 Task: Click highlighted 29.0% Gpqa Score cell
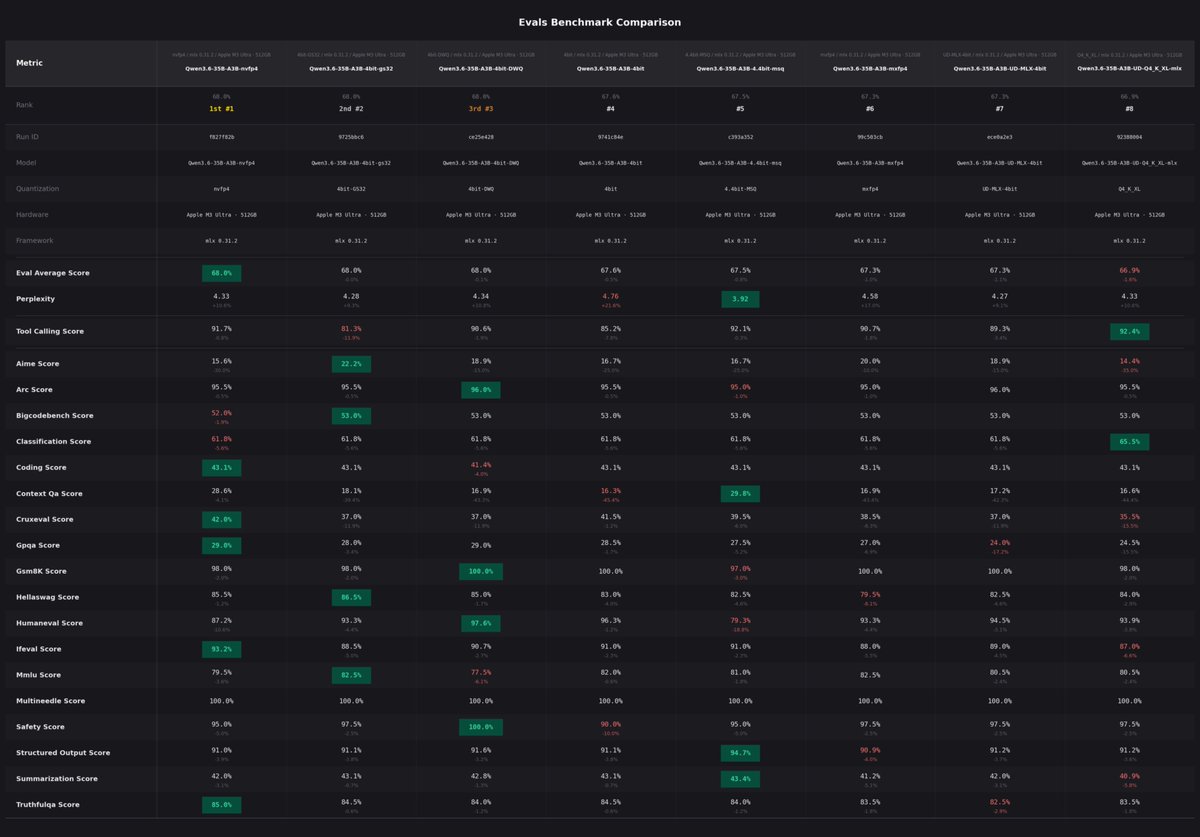tap(221, 546)
